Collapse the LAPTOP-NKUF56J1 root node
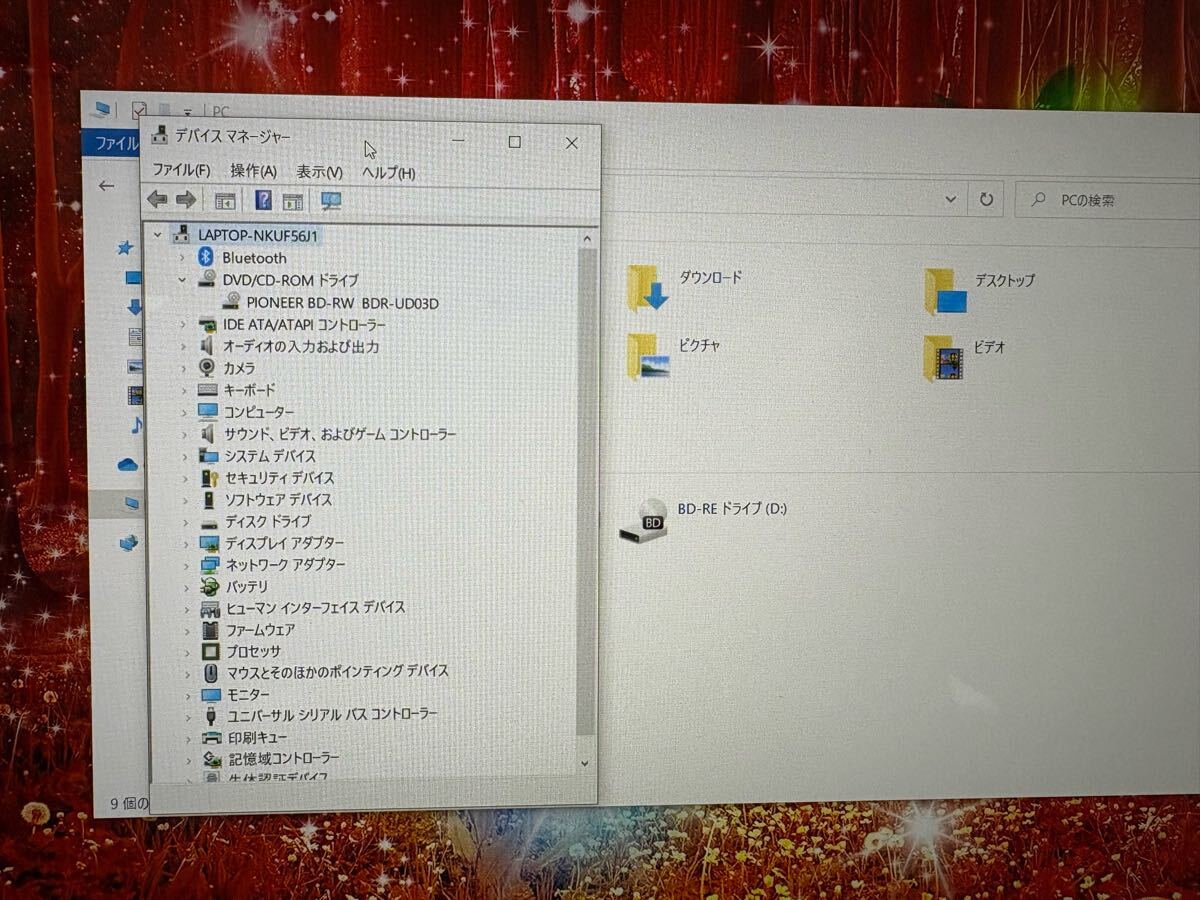The width and height of the screenshot is (1200, 900). (157, 235)
